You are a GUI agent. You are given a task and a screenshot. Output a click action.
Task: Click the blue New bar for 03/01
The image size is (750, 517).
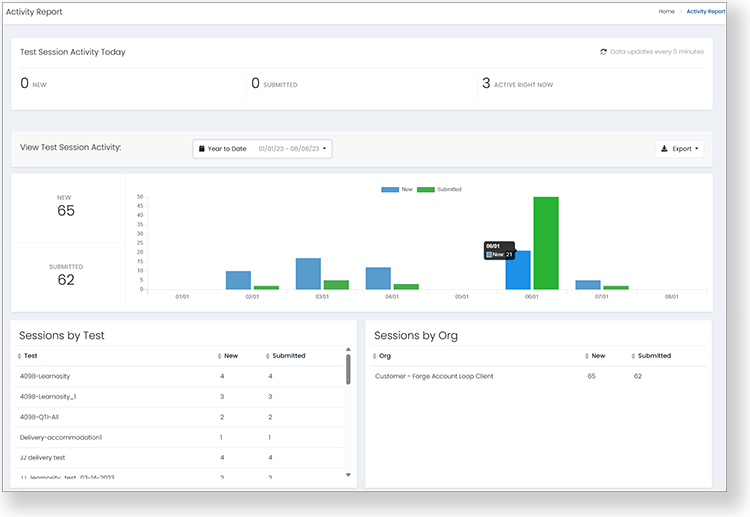(308, 273)
